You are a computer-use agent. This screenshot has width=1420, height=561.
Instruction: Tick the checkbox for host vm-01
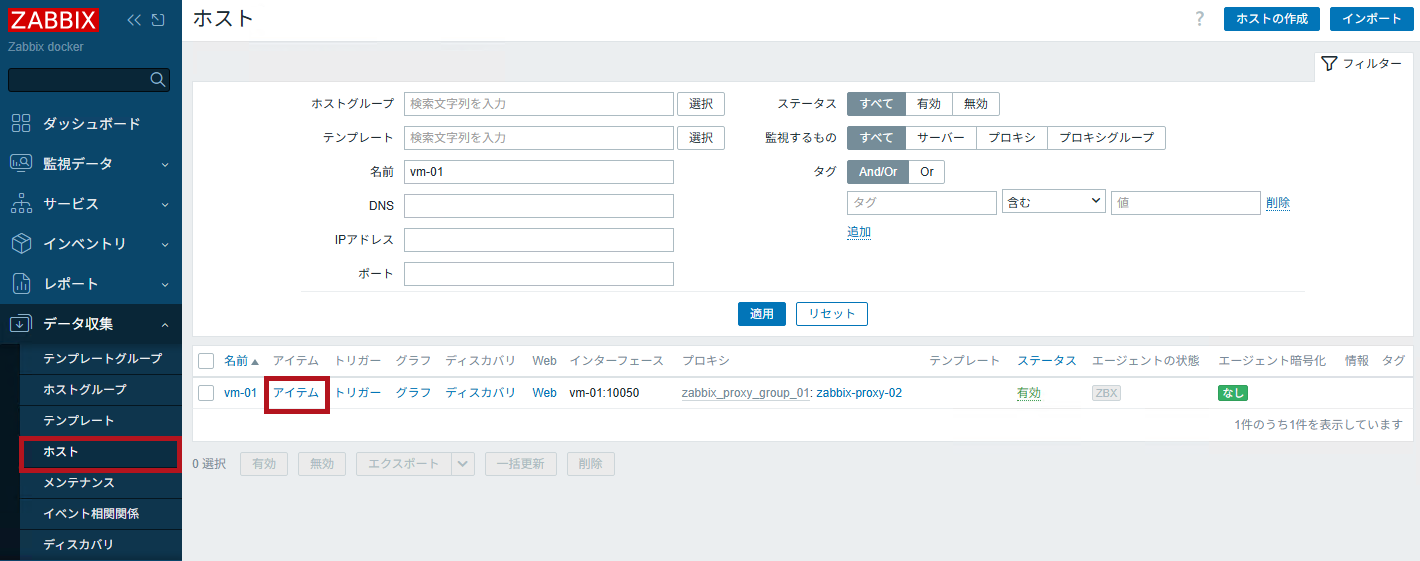(206, 393)
